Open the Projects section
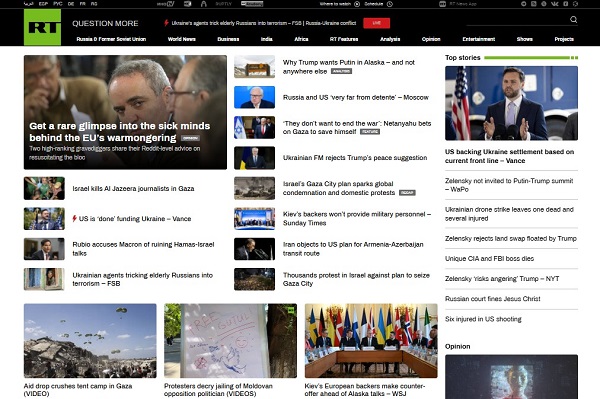 (x=564, y=39)
